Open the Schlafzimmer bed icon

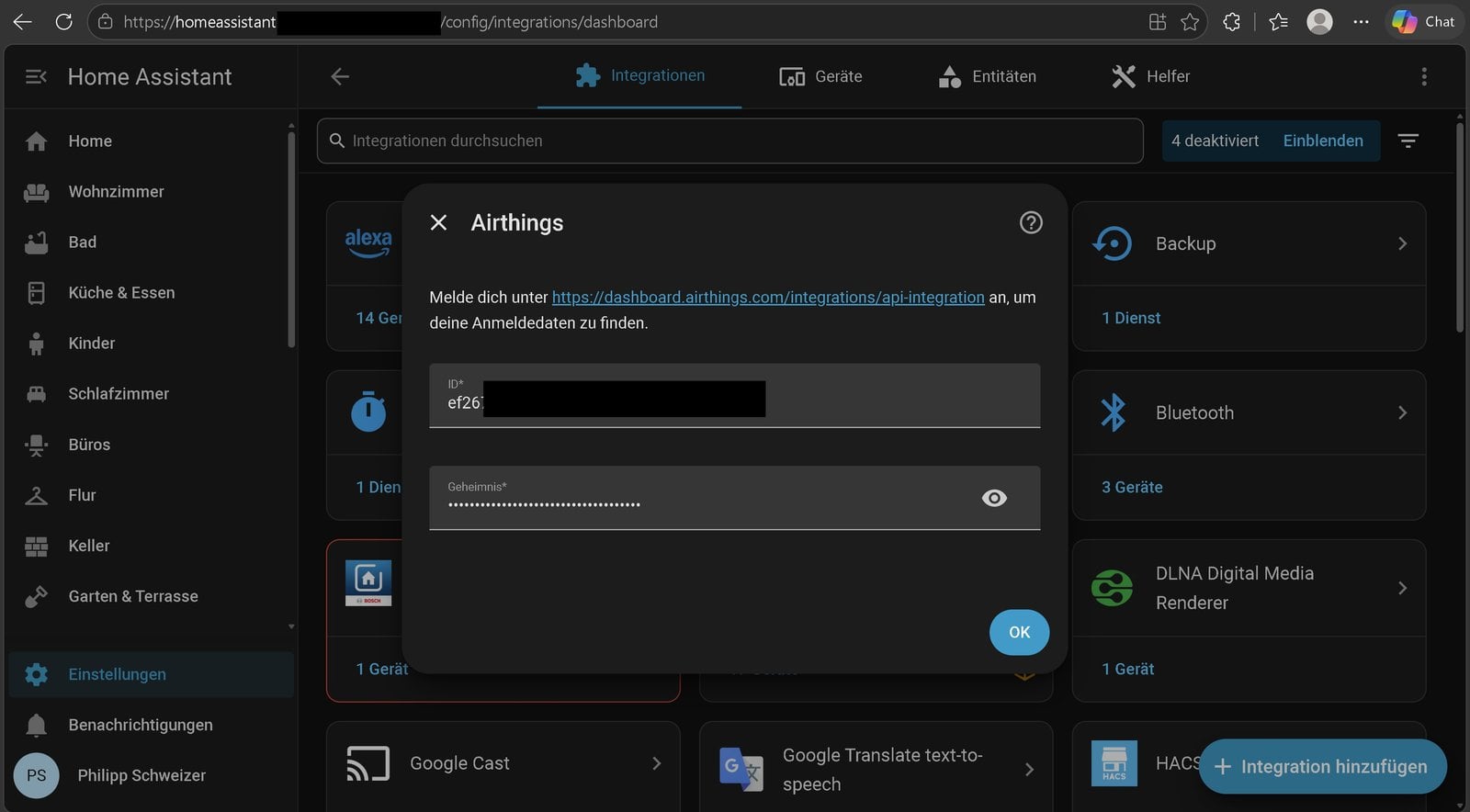click(x=36, y=394)
